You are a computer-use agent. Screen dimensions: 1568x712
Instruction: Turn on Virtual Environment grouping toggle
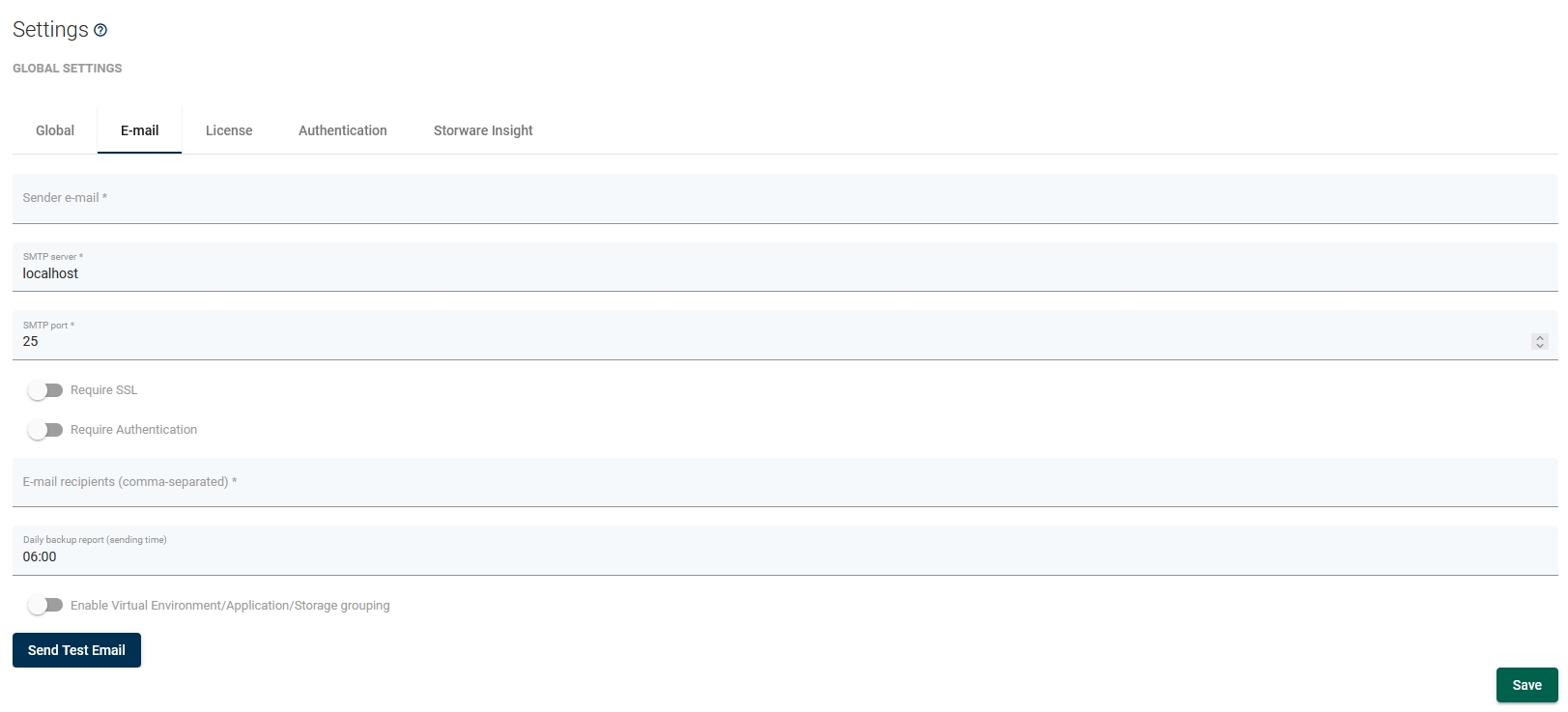[45, 606]
